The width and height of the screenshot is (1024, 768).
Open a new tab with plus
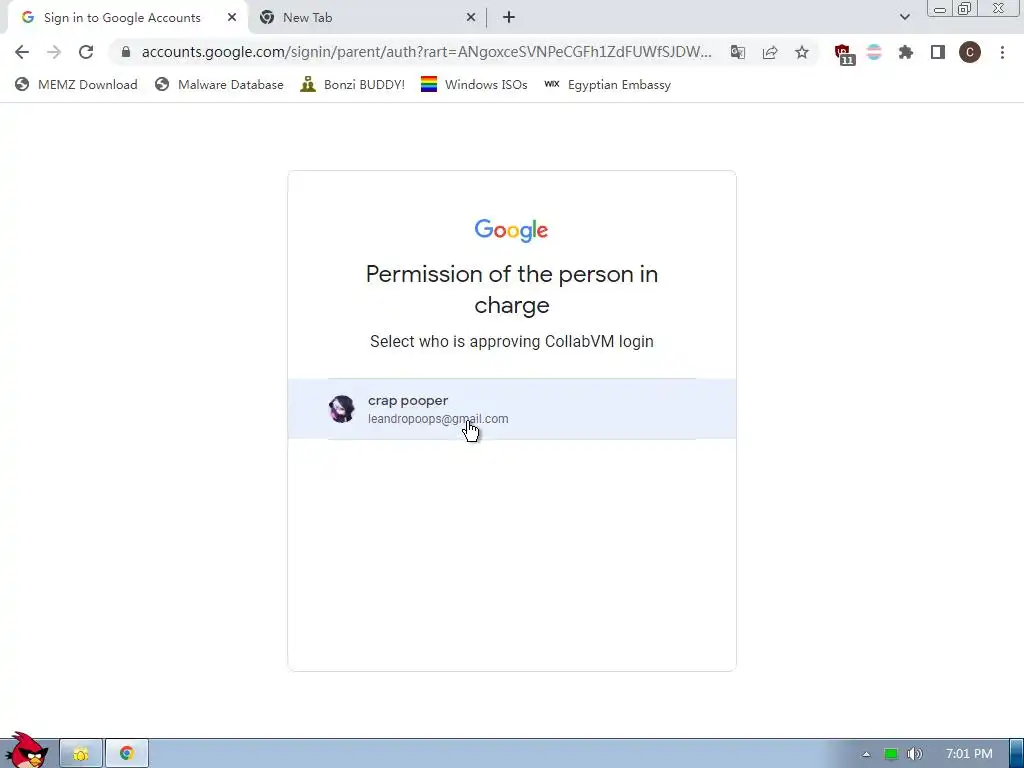tap(509, 18)
